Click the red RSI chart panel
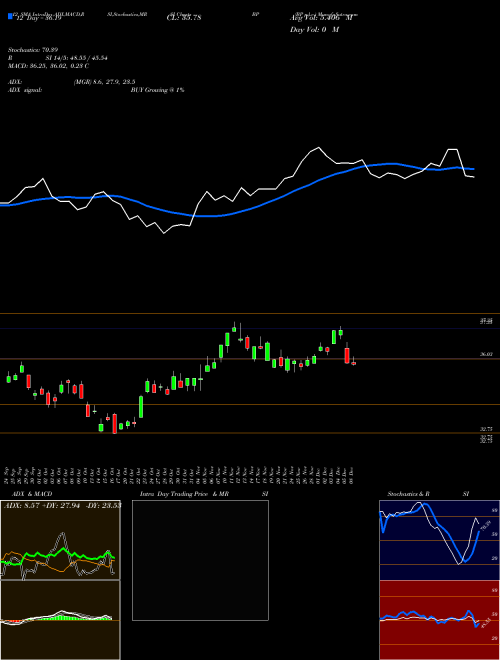Viewport: 500px width, 660px height. pos(439,620)
